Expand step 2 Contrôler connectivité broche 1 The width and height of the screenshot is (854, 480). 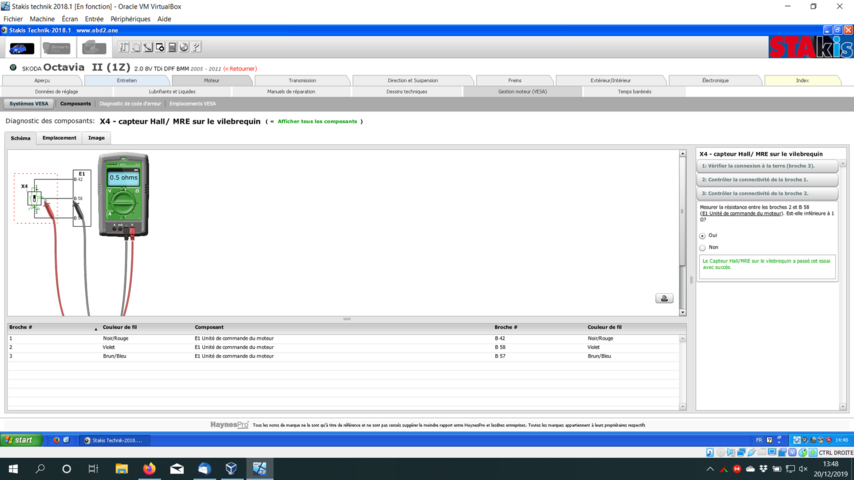(x=767, y=180)
